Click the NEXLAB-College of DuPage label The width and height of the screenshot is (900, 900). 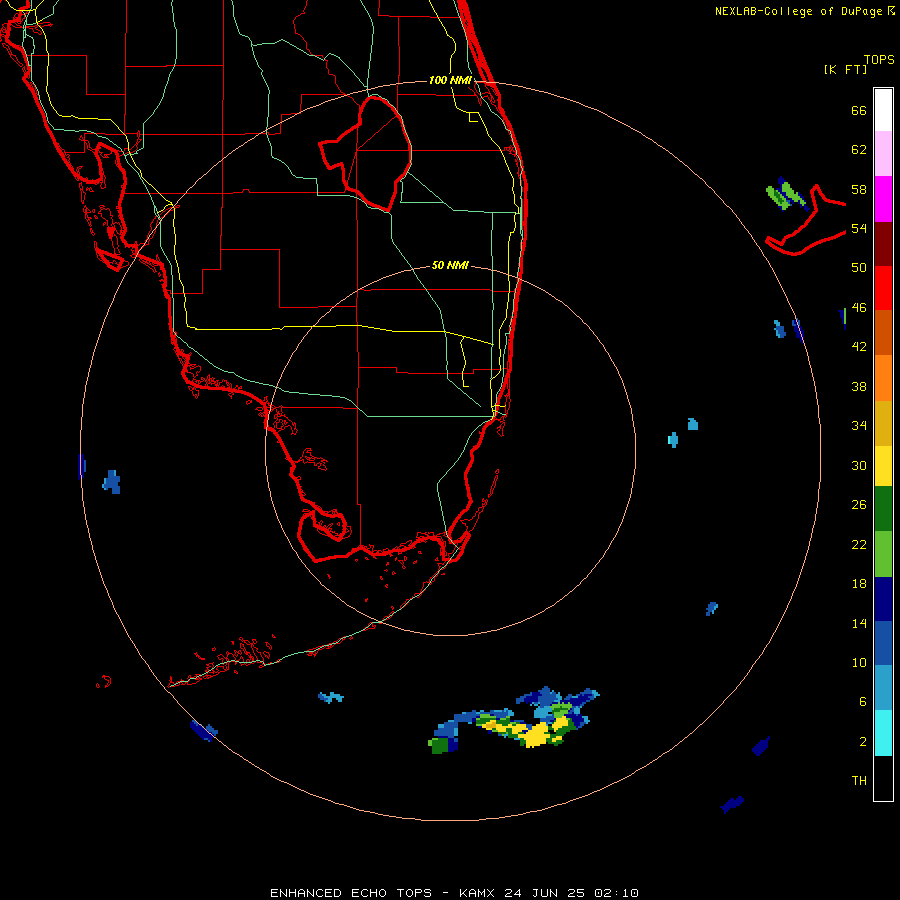pyautogui.click(x=798, y=11)
